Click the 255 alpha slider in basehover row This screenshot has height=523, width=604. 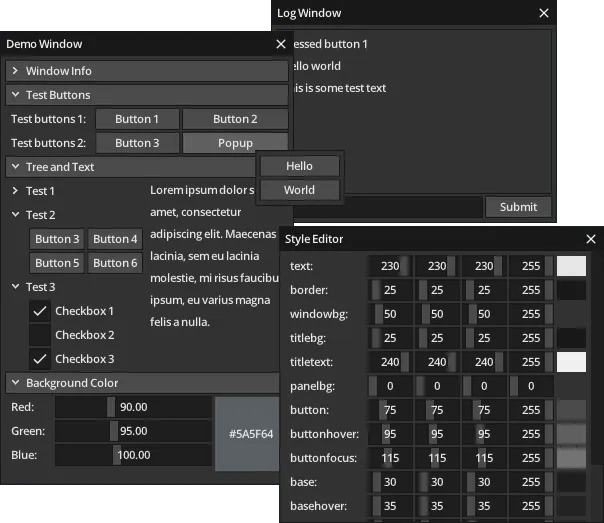click(531, 506)
